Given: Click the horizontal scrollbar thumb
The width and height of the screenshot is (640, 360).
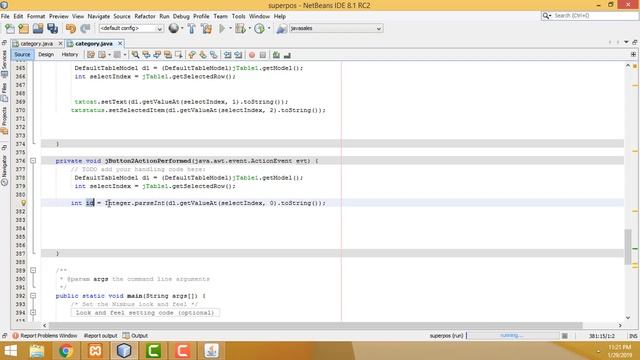Looking at the screenshot, I should (x=315, y=325).
